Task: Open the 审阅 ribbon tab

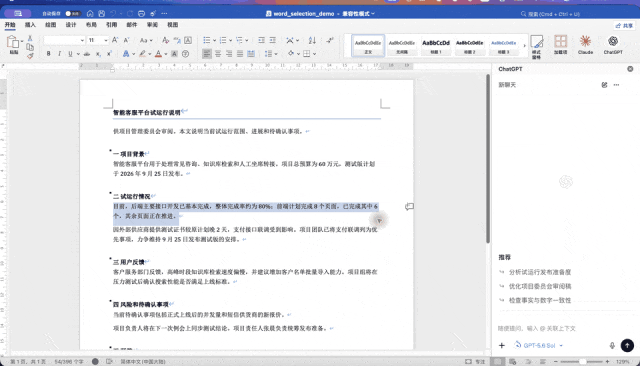Action: pos(152,25)
